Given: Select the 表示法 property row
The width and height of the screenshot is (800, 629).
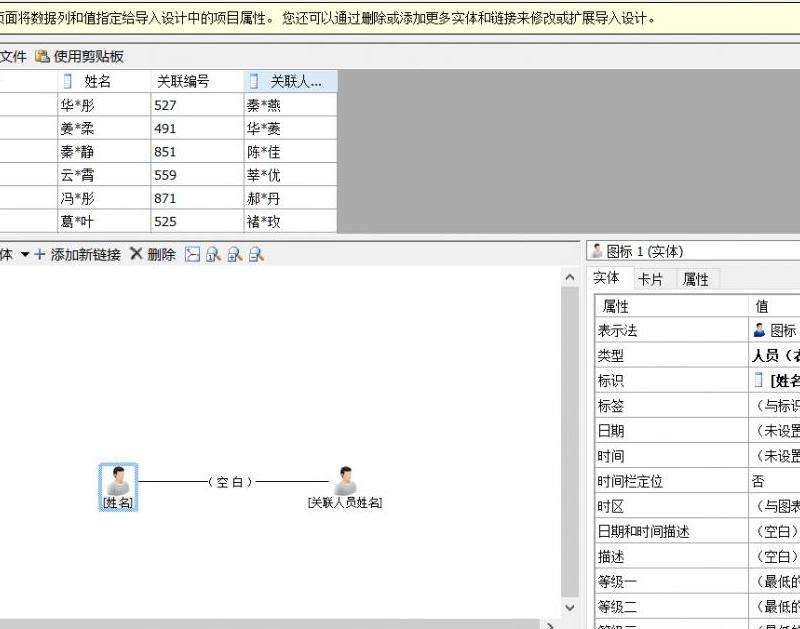Looking at the screenshot, I should [x=697, y=331].
